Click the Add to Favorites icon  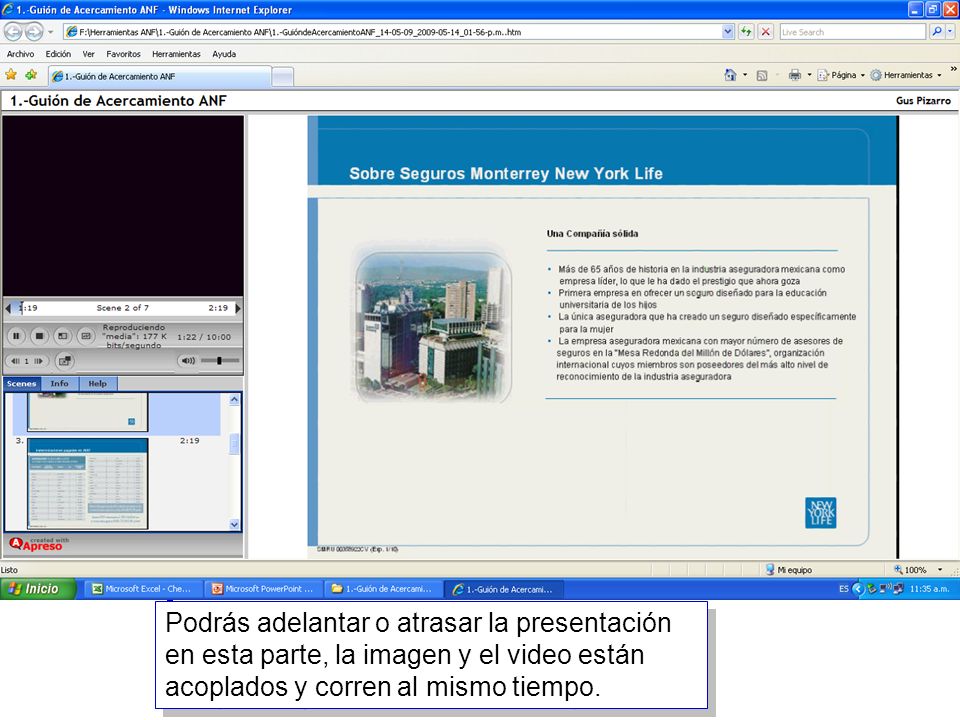point(31,75)
